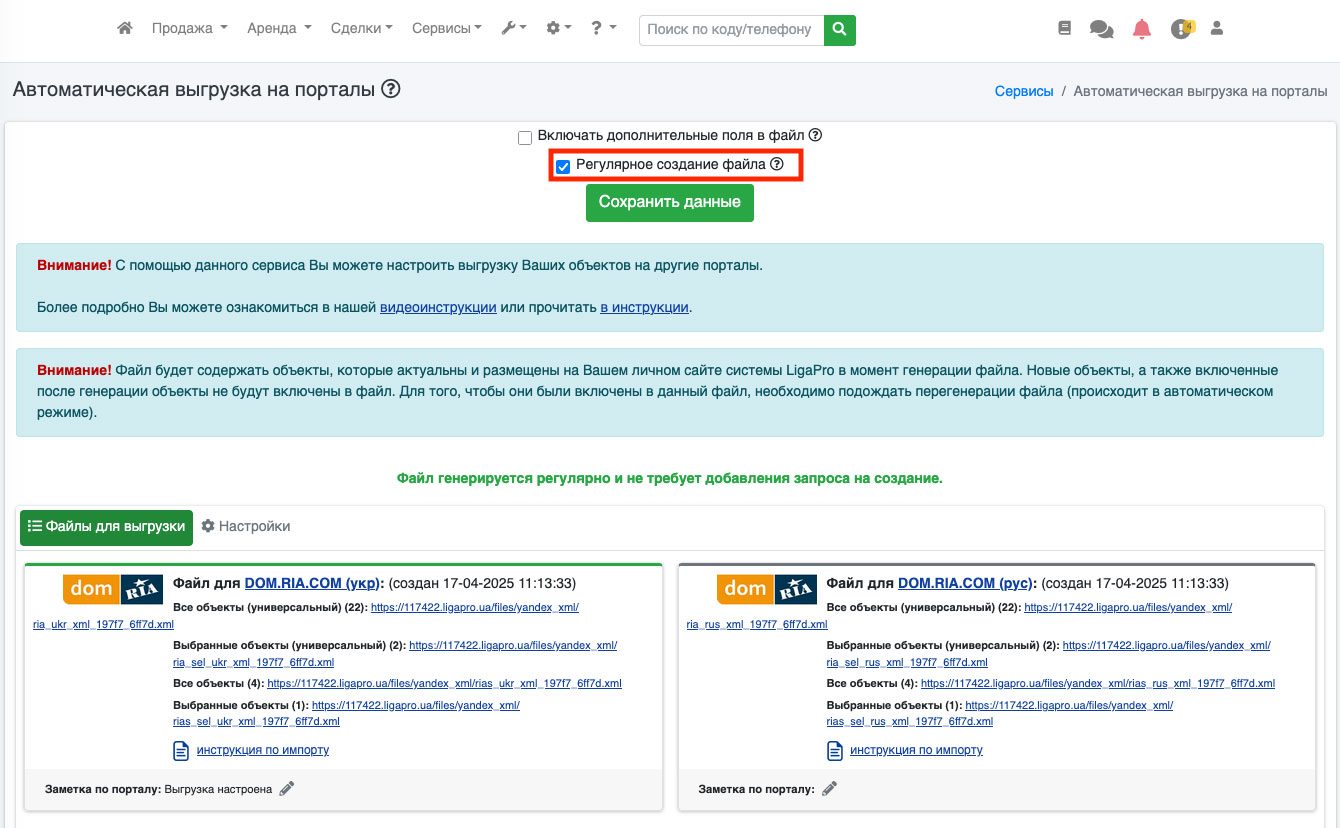This screenshot has width=1340, height=828.
Task: Select the 'Файлы для выгрузки' tab
Action: (106, 527)
